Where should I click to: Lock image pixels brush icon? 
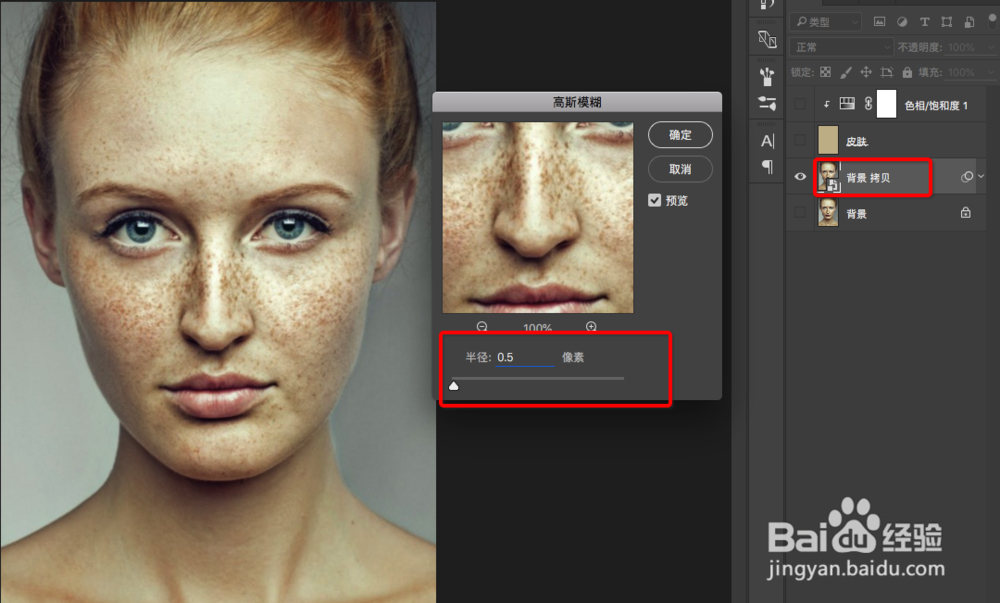(x=846, y=72)
